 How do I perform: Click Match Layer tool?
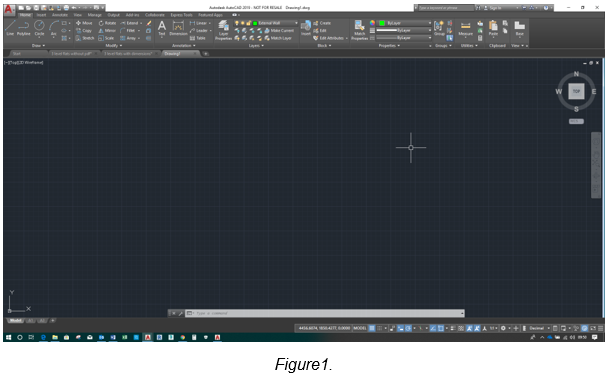tap(278, 38)
